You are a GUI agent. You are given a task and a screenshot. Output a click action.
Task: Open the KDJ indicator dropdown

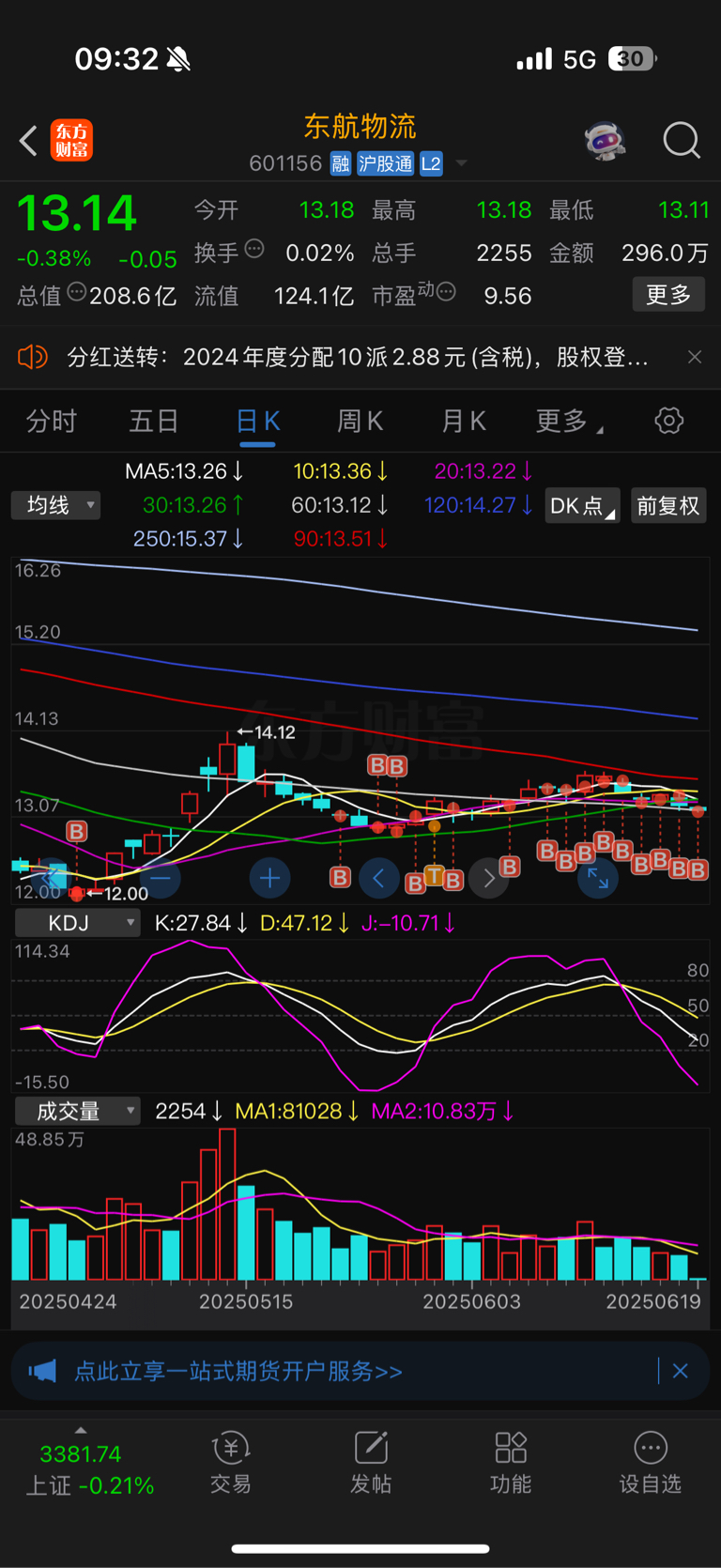pos(77,923)
